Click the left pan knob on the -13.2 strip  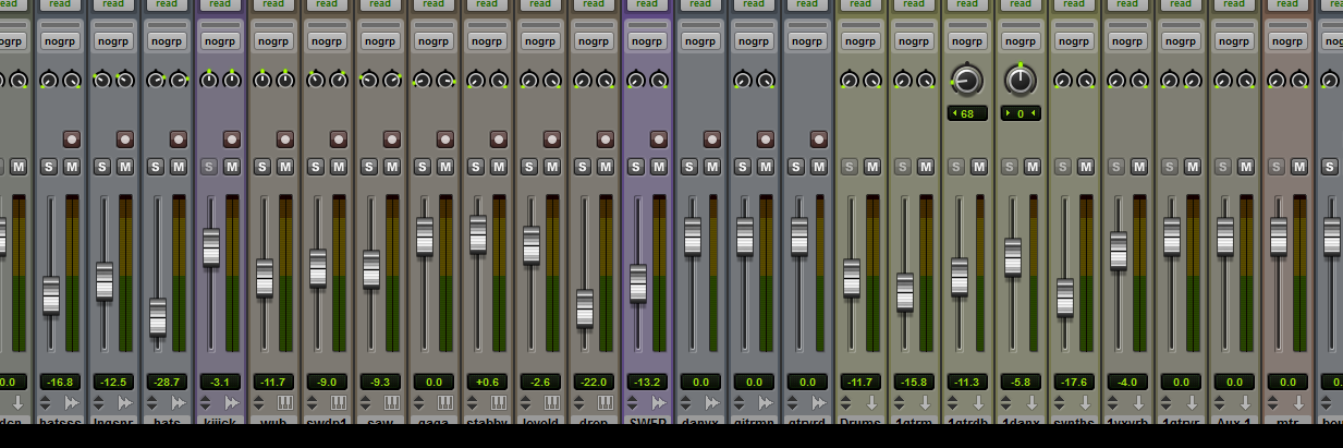(636, 80)
